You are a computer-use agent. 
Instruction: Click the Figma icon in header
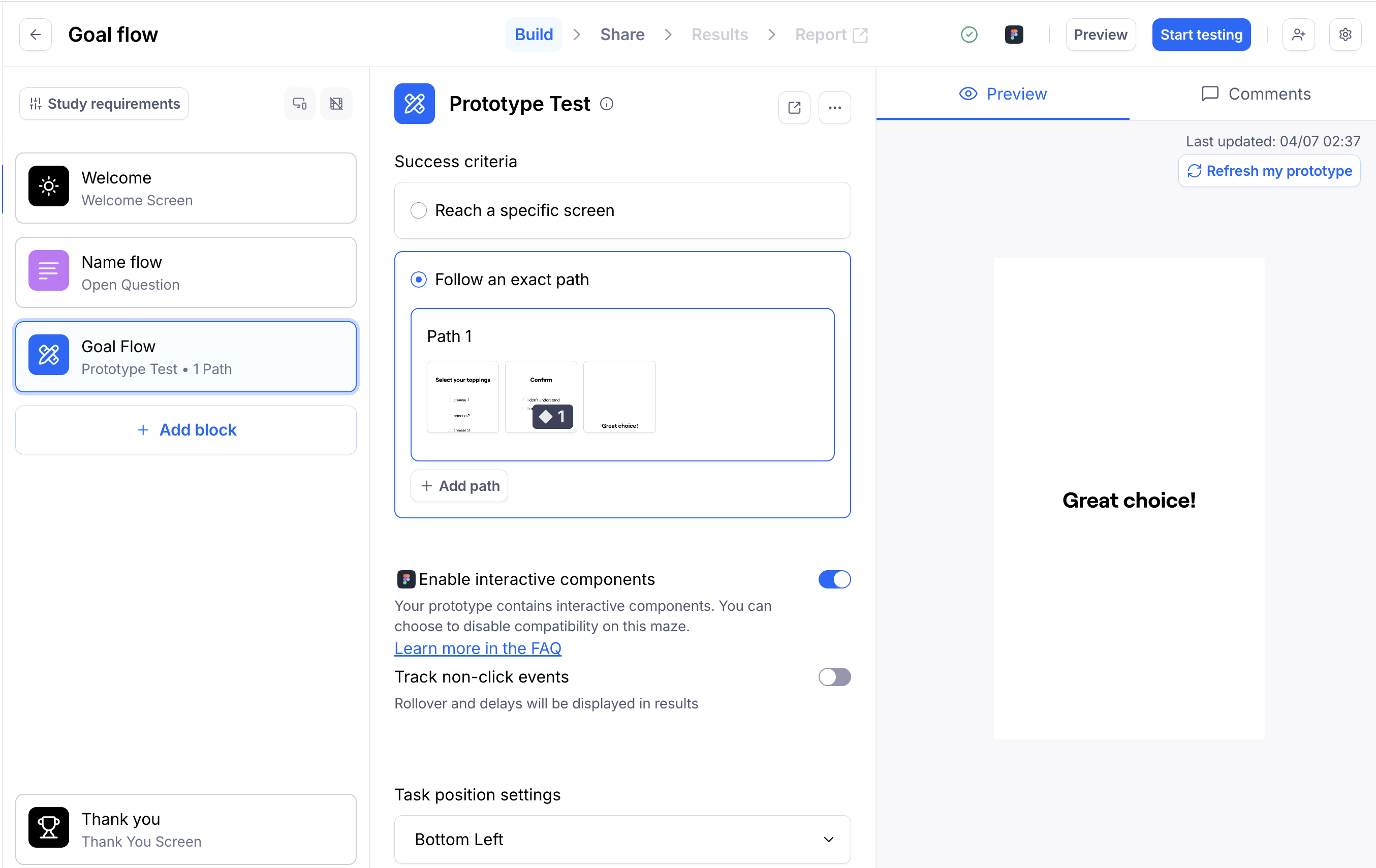[1014, 34]
